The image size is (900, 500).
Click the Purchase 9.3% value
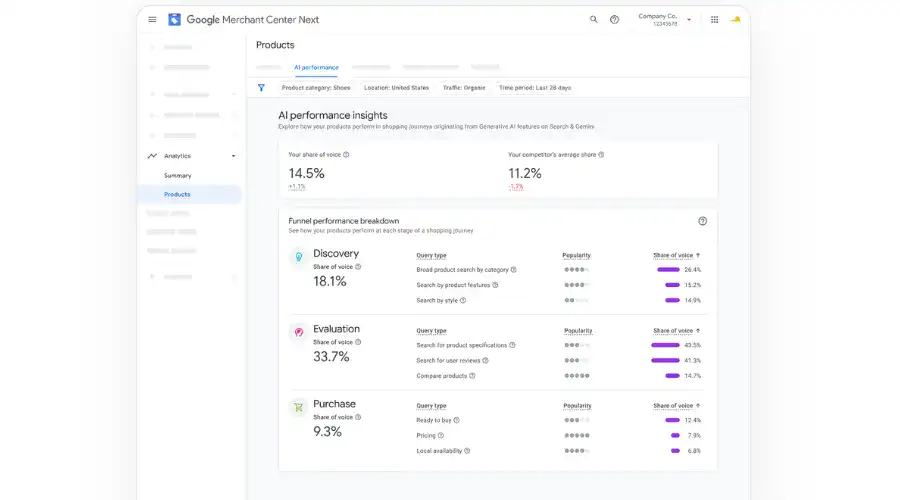pyautogui.click(x=327, y=432)
